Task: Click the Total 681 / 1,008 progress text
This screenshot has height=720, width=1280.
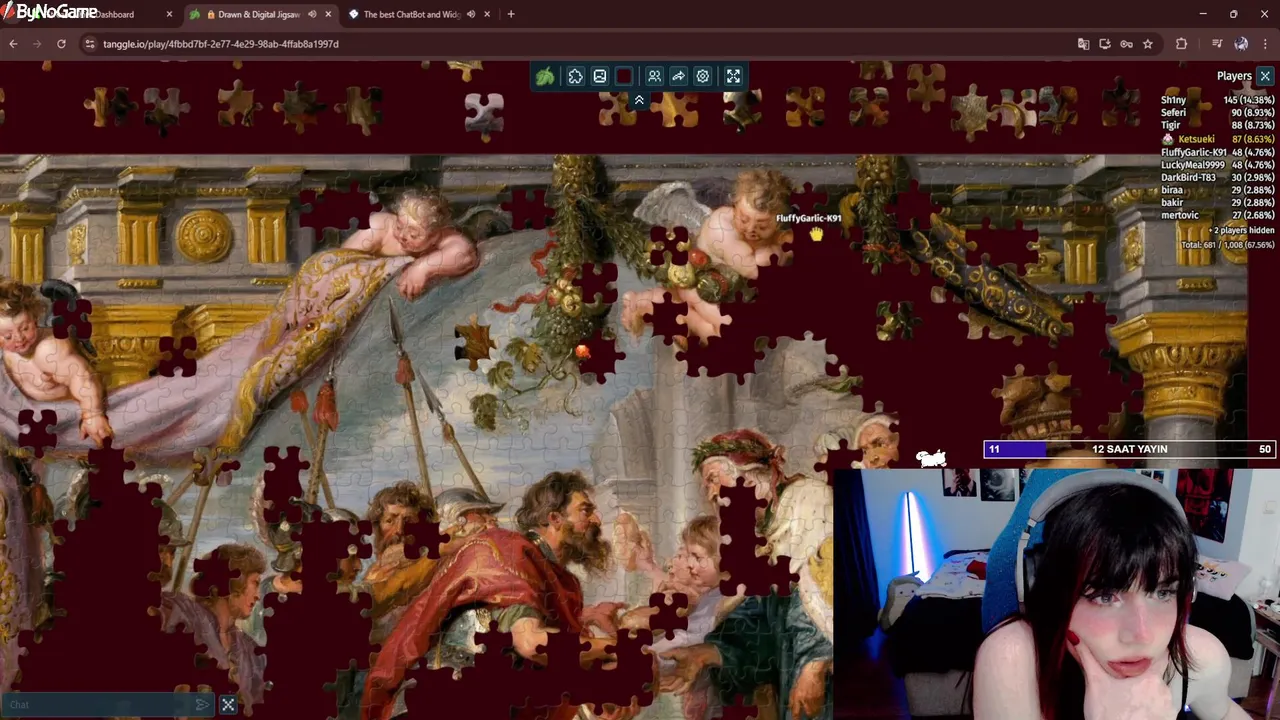Action: [x=1228, y=245]
